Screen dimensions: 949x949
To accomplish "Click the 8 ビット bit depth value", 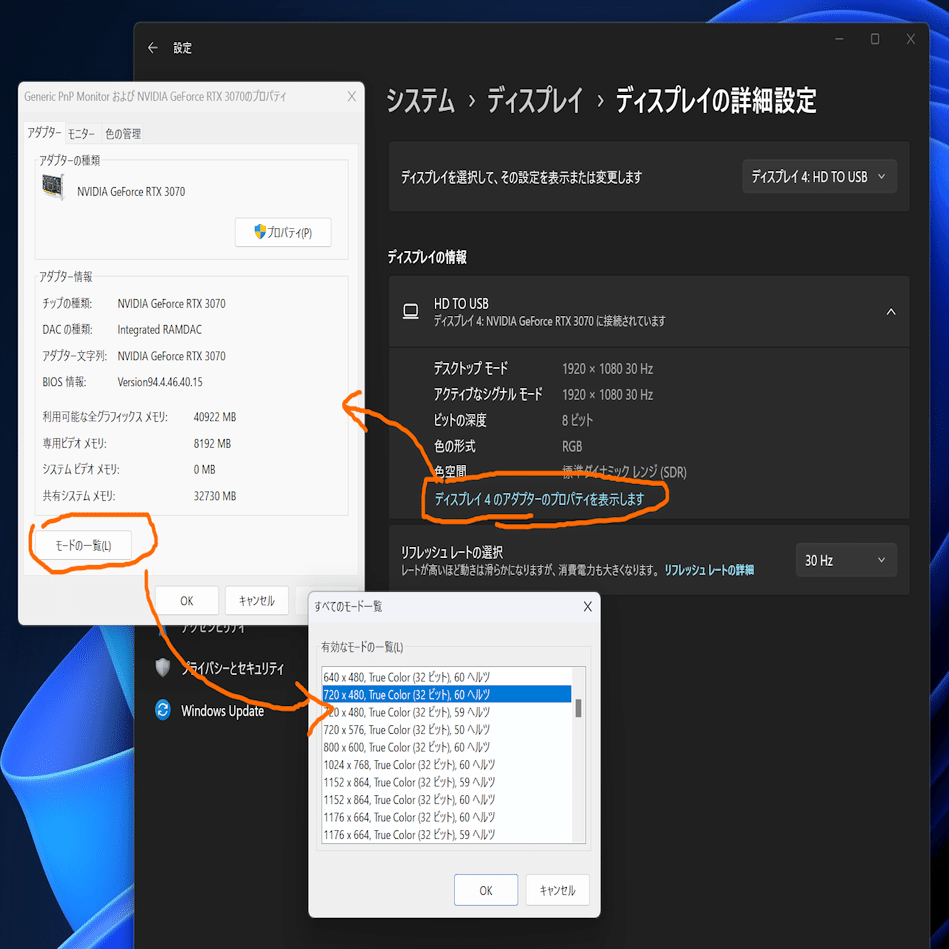I will click(577, 420).
